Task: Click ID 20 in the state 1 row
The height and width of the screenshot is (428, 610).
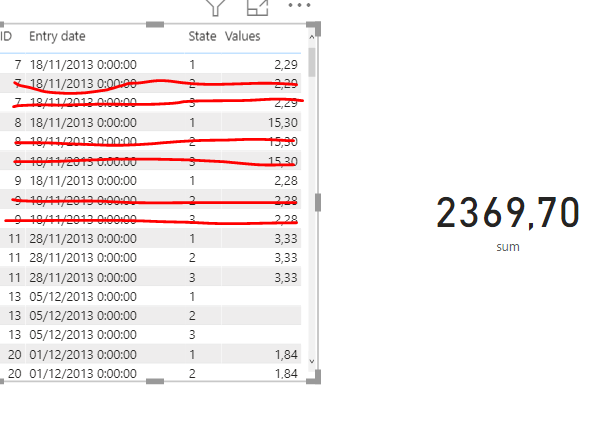Action: click(14, 354)
